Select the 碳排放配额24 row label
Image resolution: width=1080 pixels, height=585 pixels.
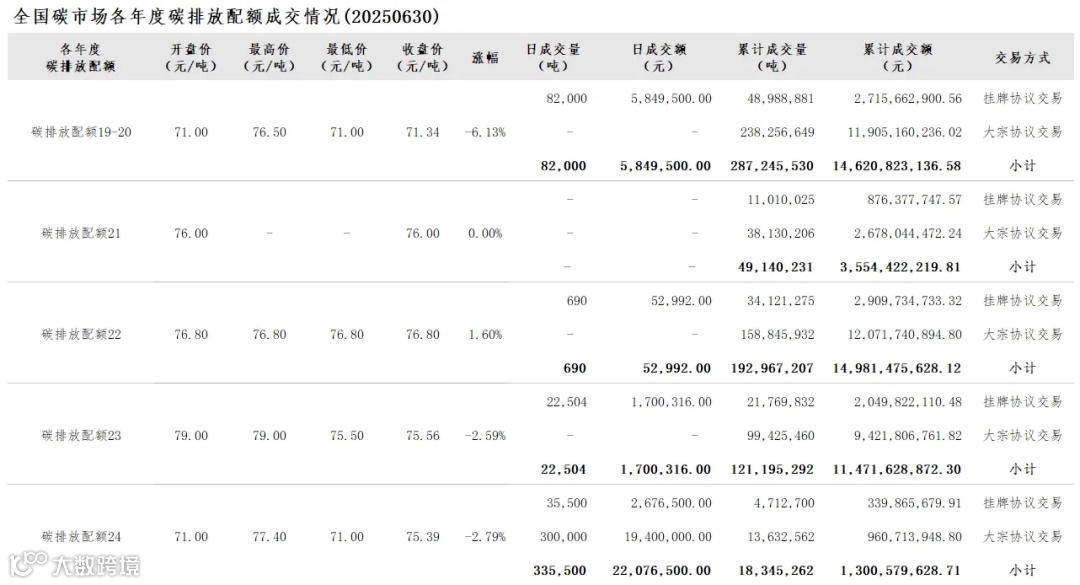[81, 536]
